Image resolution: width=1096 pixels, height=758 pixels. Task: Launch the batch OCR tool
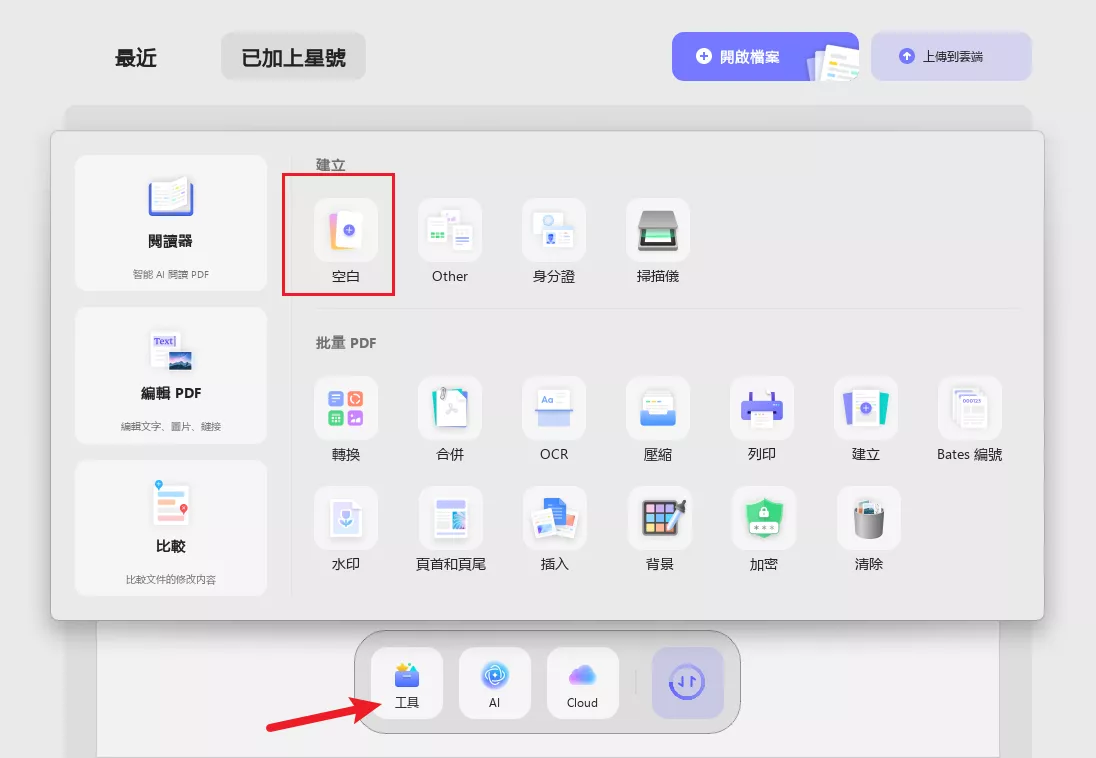[x=554, y=408]
